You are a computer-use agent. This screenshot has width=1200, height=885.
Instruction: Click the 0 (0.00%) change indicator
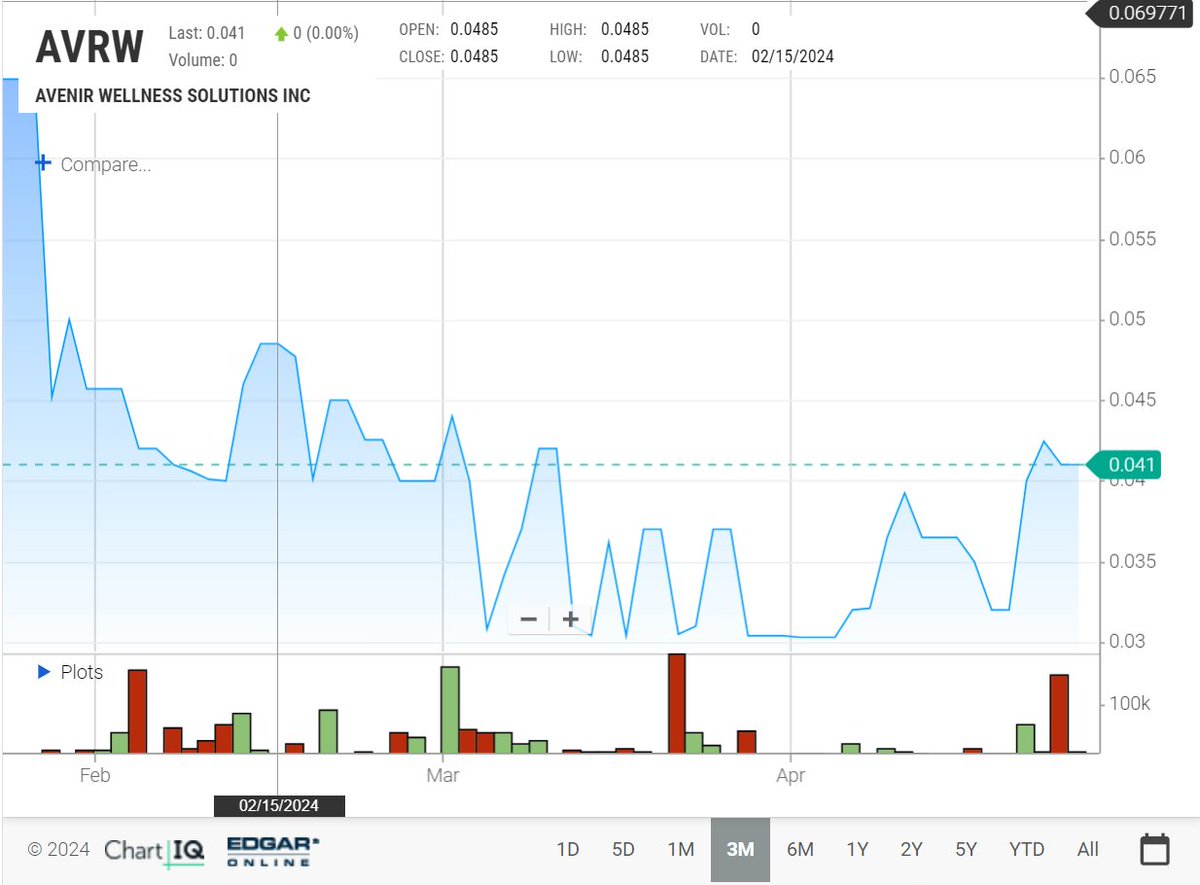(316, 33)
